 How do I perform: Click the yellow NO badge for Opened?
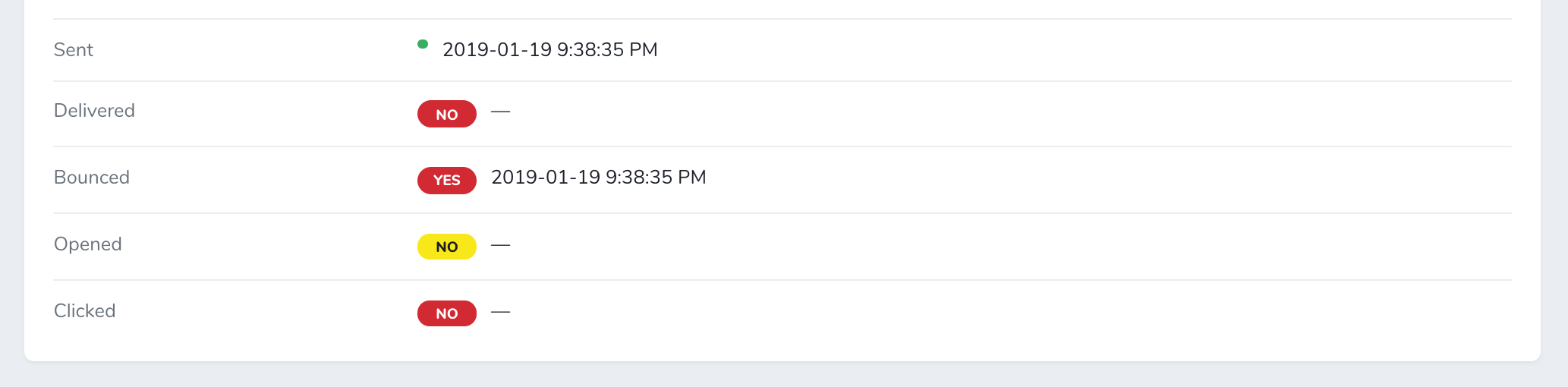point(446,247)
